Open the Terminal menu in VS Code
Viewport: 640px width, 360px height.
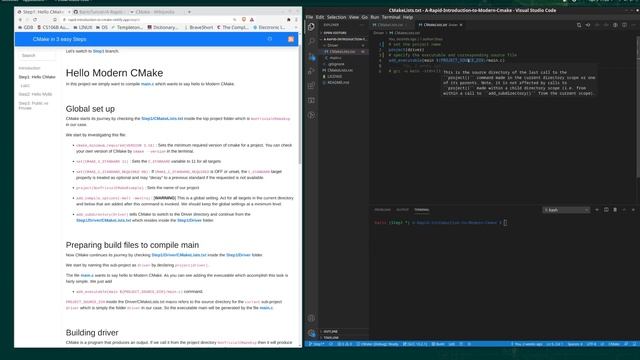(x=391, y=17)
